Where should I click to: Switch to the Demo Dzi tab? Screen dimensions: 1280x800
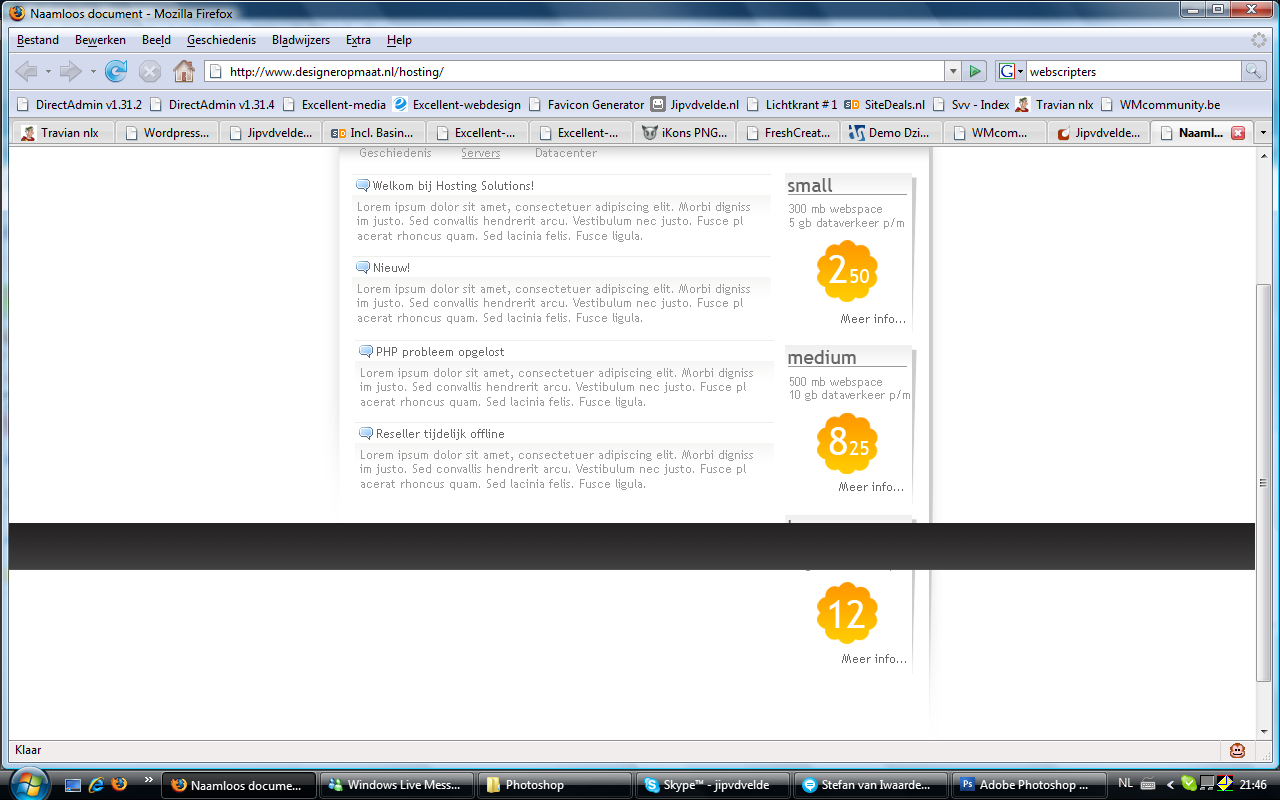tap(893, 132)
